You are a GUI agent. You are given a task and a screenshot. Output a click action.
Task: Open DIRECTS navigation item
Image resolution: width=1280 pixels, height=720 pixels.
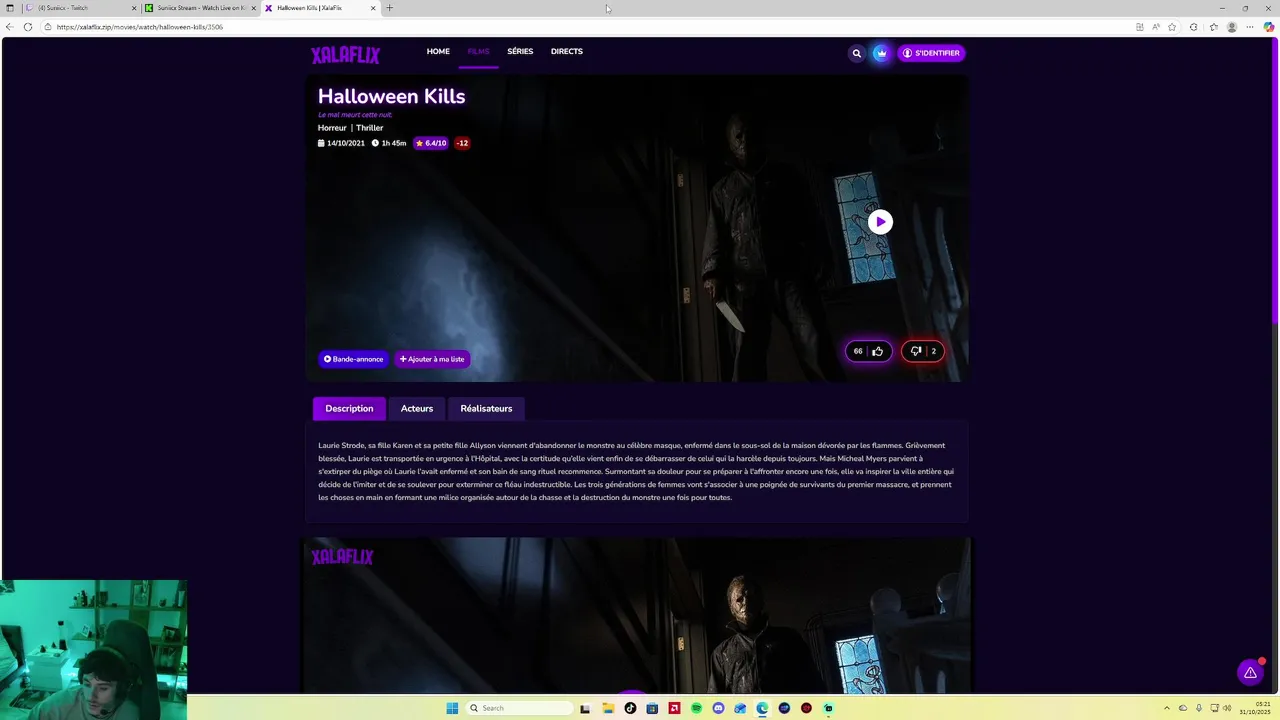point(566,51)
